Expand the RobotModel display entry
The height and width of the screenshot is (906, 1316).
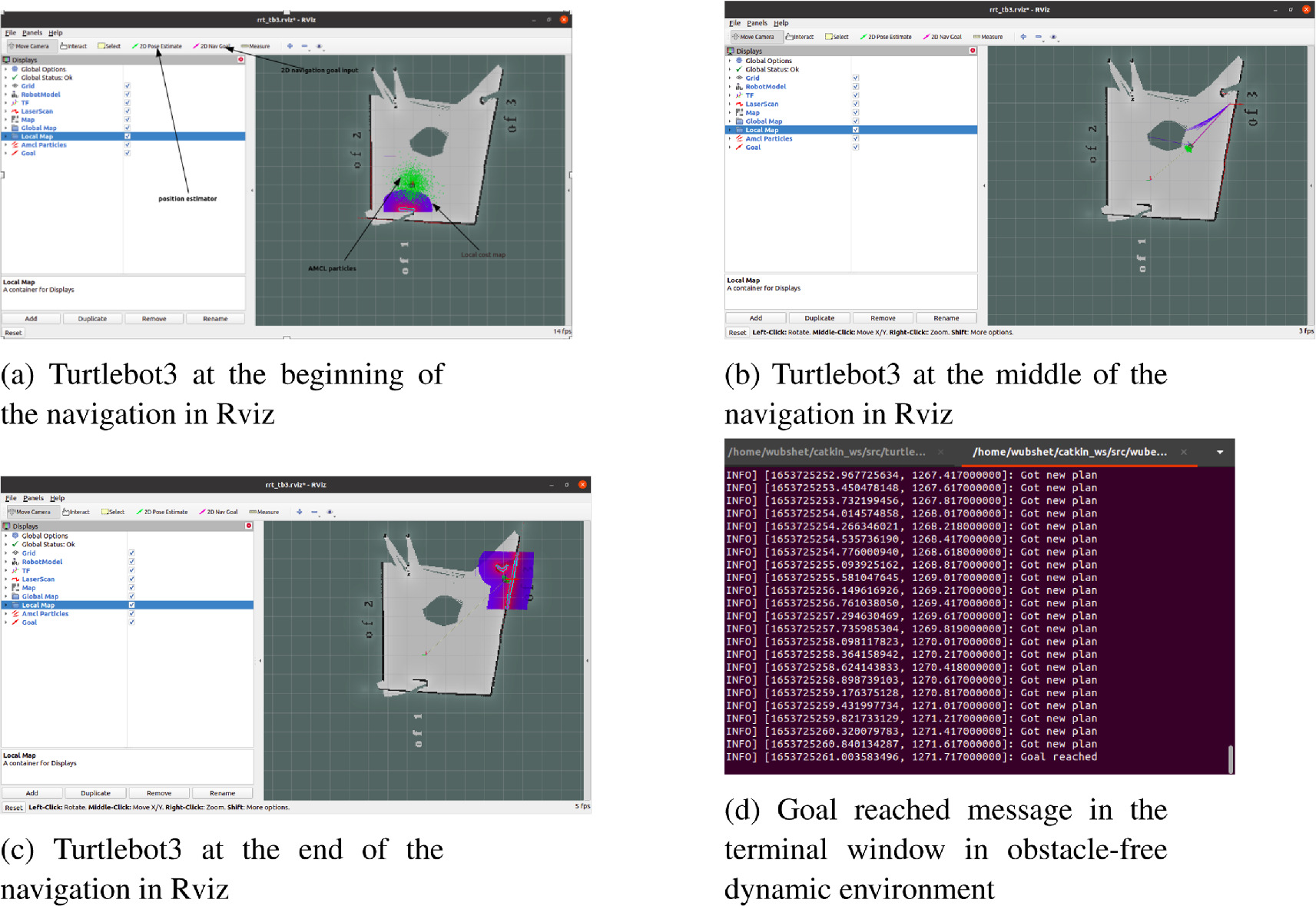(x=7, y=95)
